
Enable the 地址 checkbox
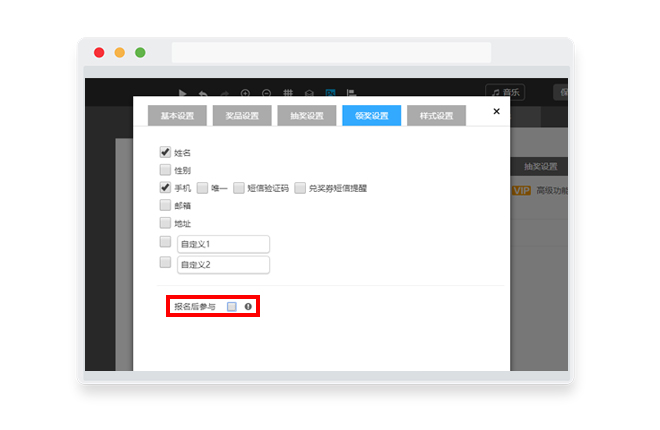point(165,223)
